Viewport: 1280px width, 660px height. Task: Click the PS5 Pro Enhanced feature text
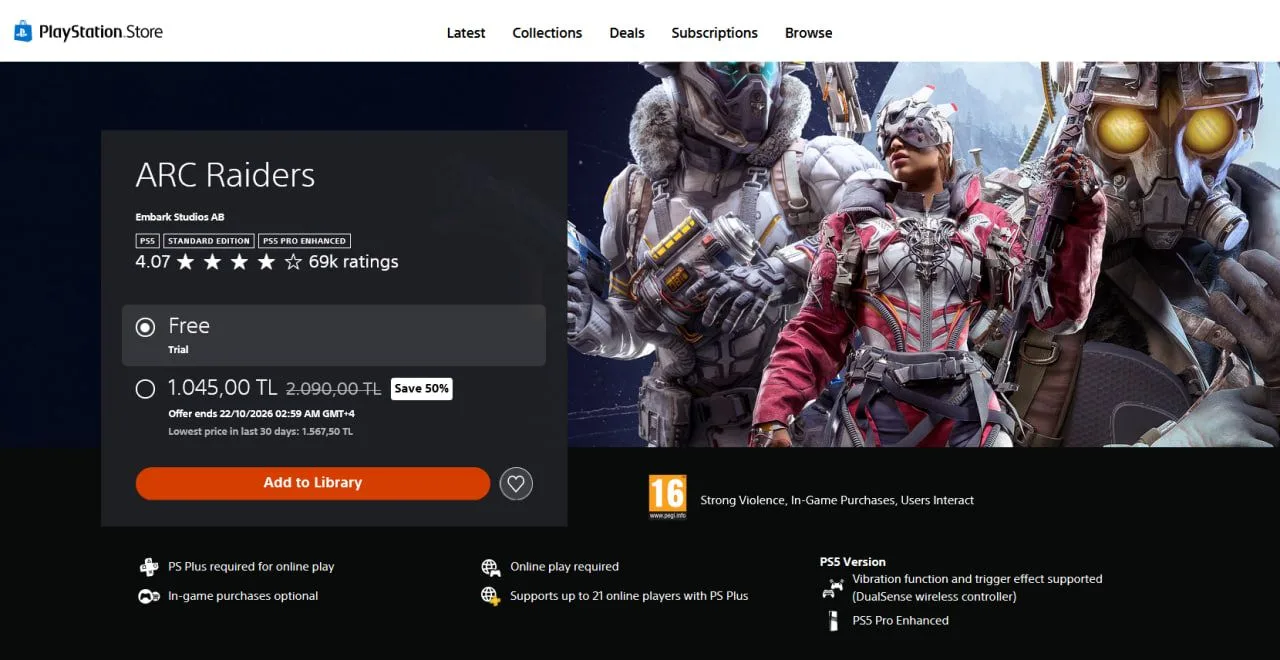tap(900, 621)
